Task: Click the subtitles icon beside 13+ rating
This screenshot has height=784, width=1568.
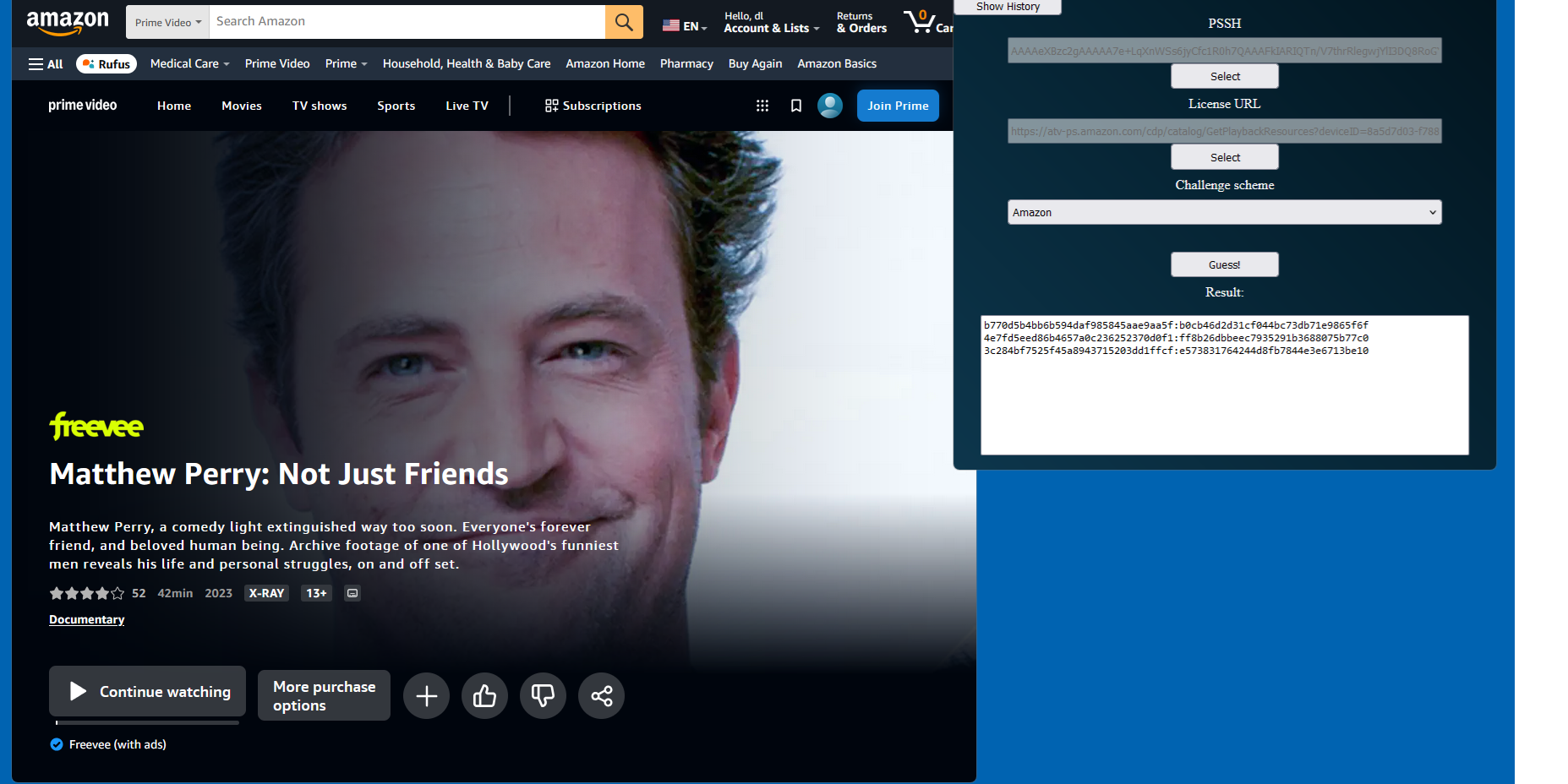Action: (352, 593)
